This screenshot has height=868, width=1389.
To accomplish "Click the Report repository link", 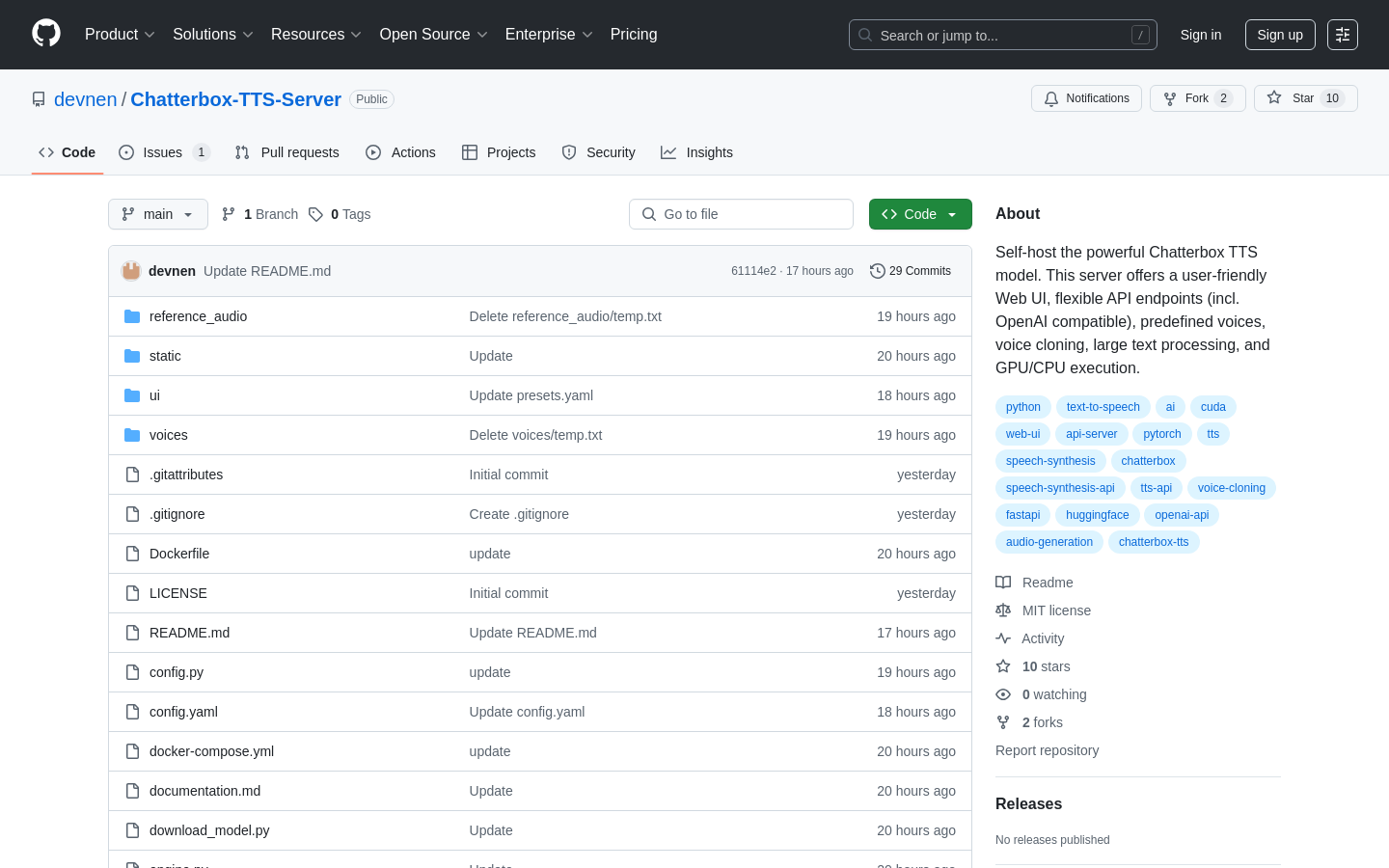I will coord(1047,750).
